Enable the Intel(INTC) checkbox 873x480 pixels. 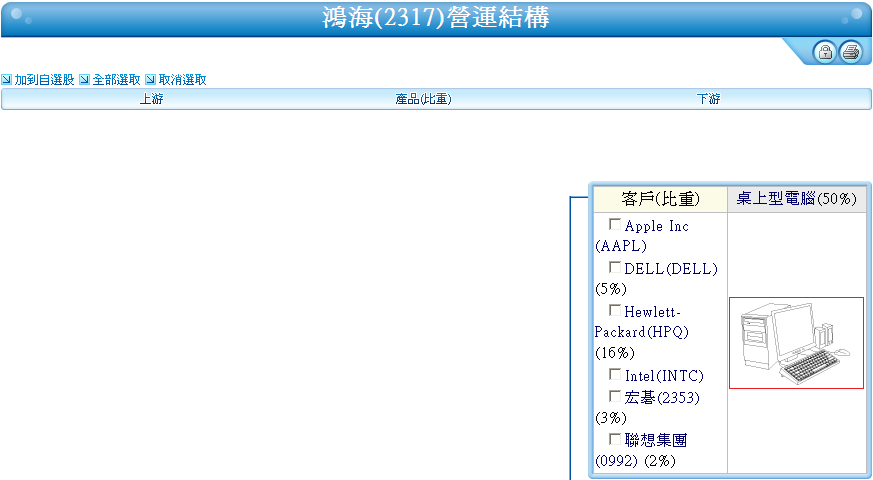coord(615,374)
